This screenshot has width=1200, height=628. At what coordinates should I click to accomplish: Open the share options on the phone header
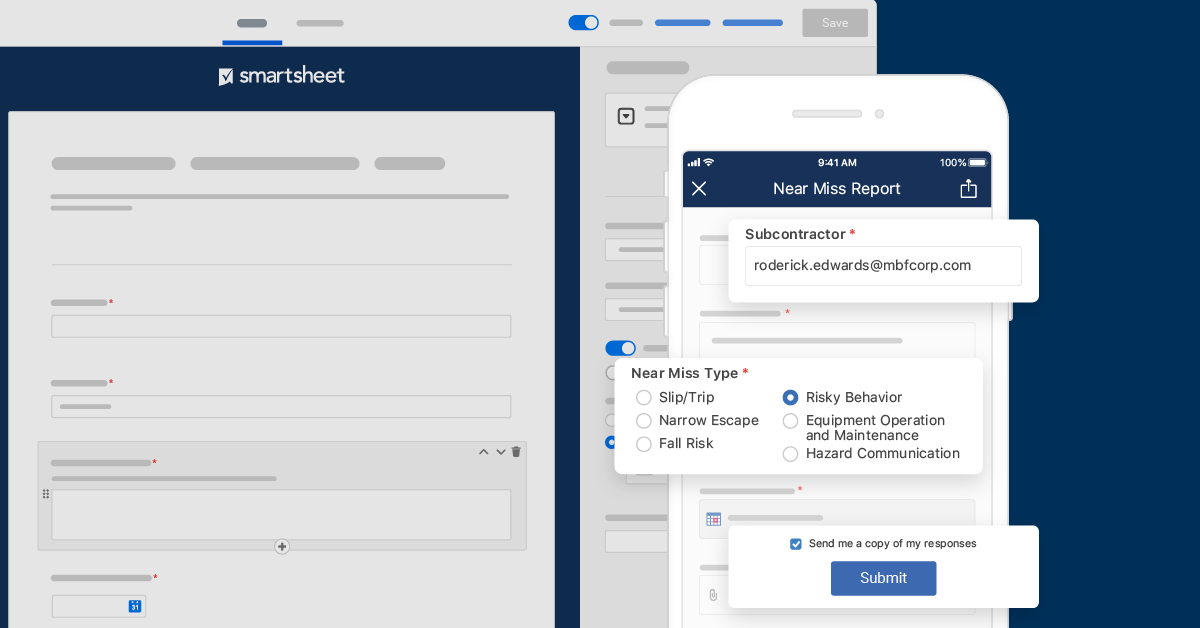coord(968,188)
